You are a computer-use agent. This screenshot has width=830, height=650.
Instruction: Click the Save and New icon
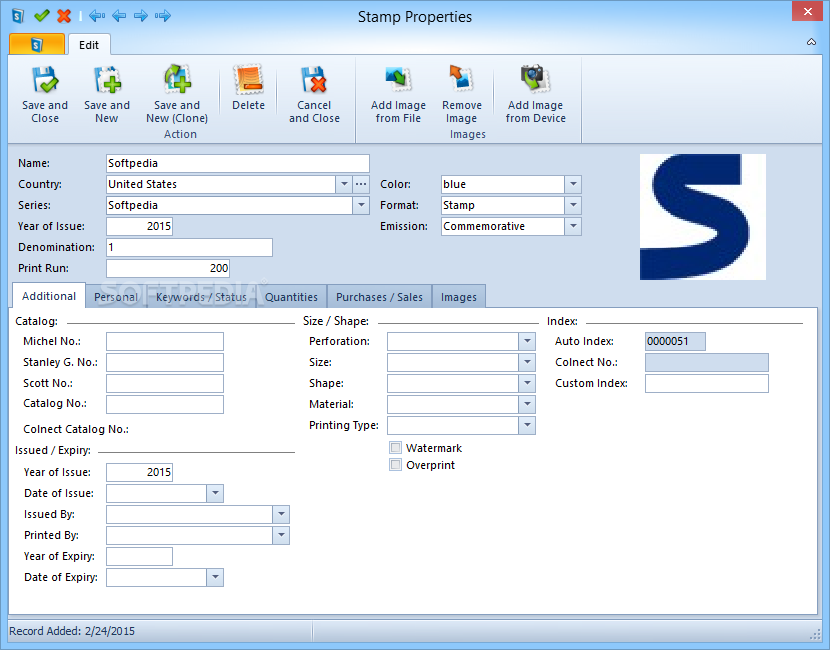(107, 80)
